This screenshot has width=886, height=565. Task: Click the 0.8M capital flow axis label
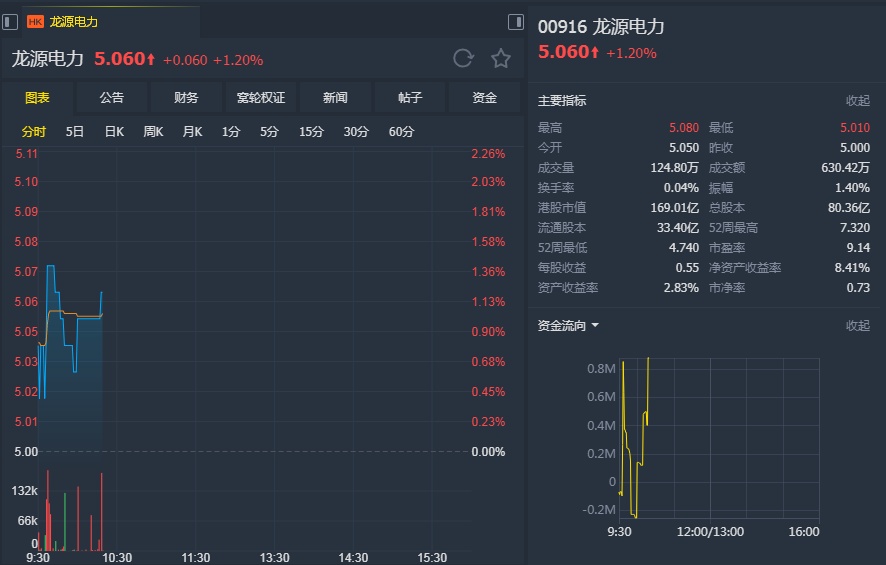pos(601,369)
